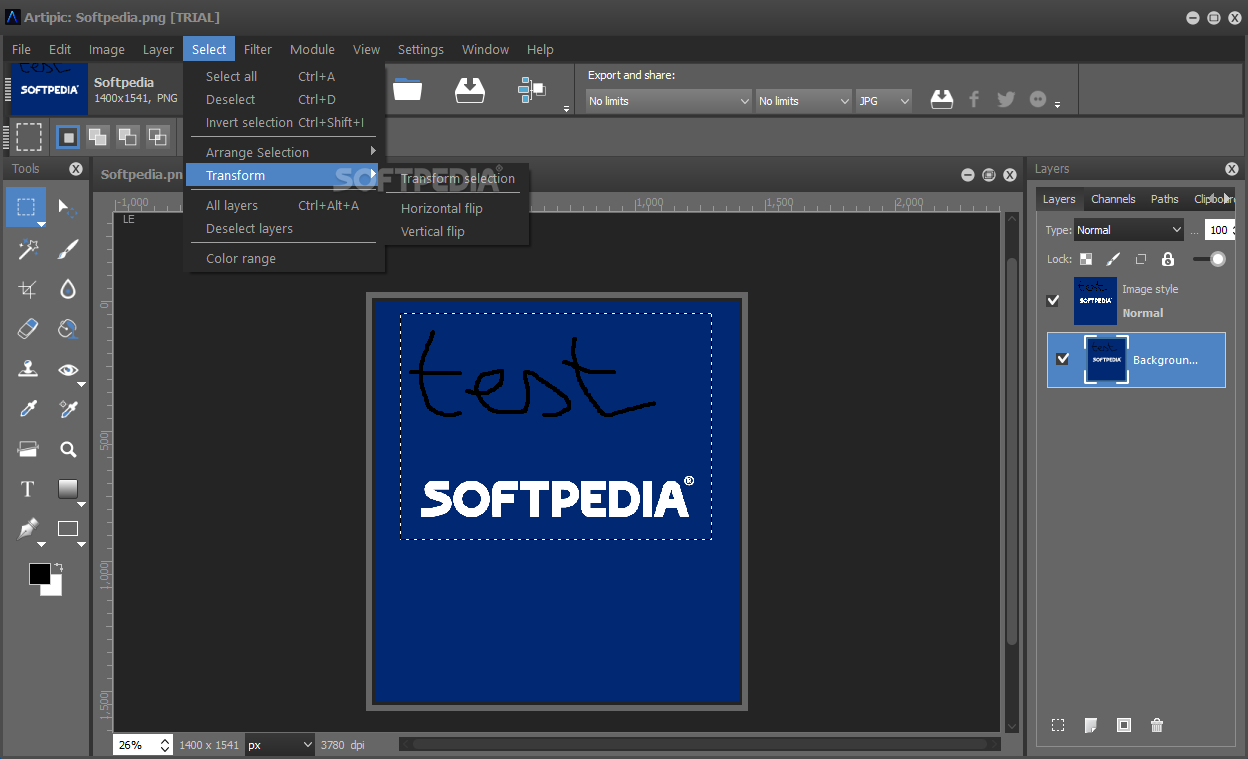This screenshot has height=759, width=1248.
Task: Open second No limits export dropdown
Action: 803,101
